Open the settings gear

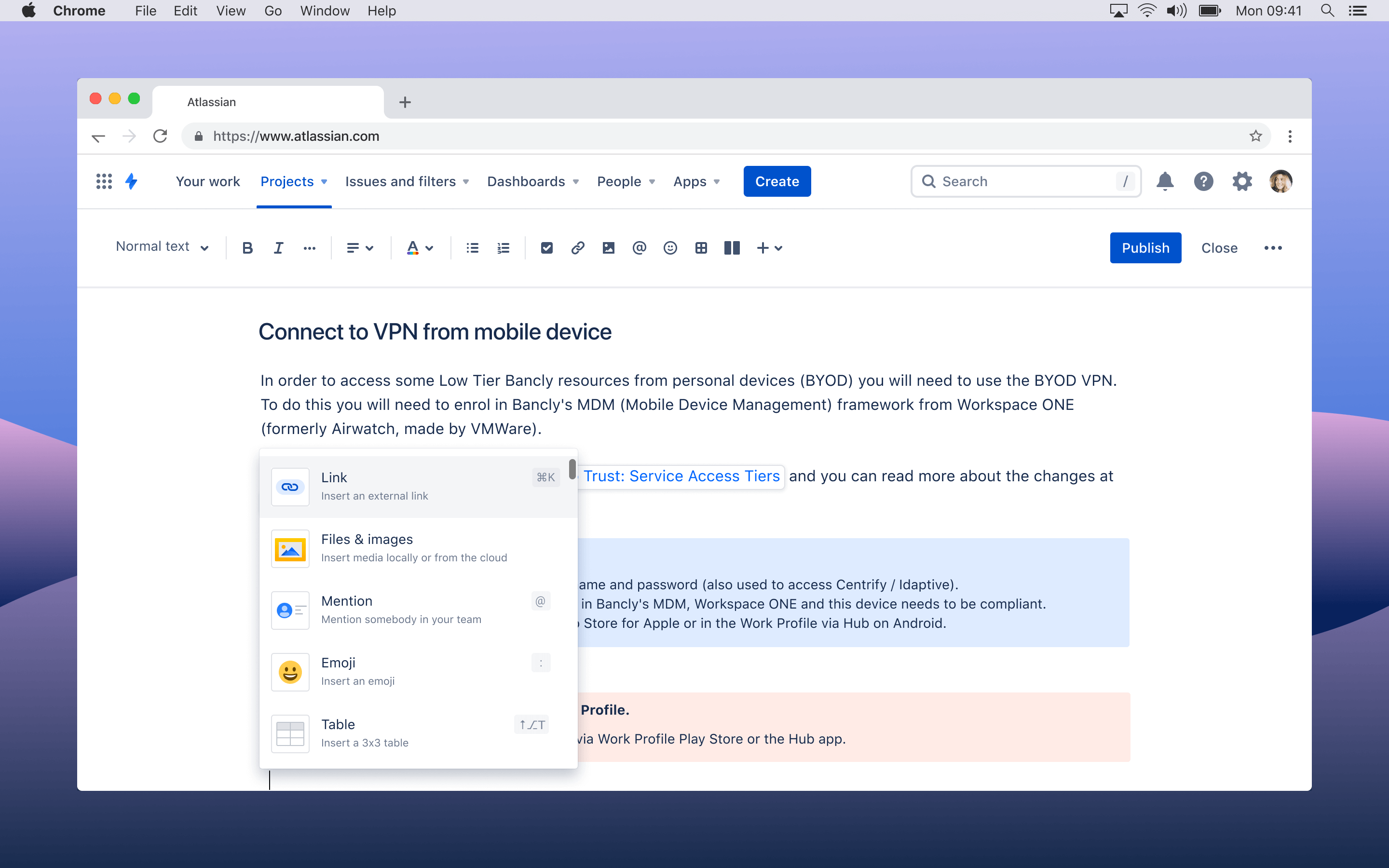(1242, 181)
